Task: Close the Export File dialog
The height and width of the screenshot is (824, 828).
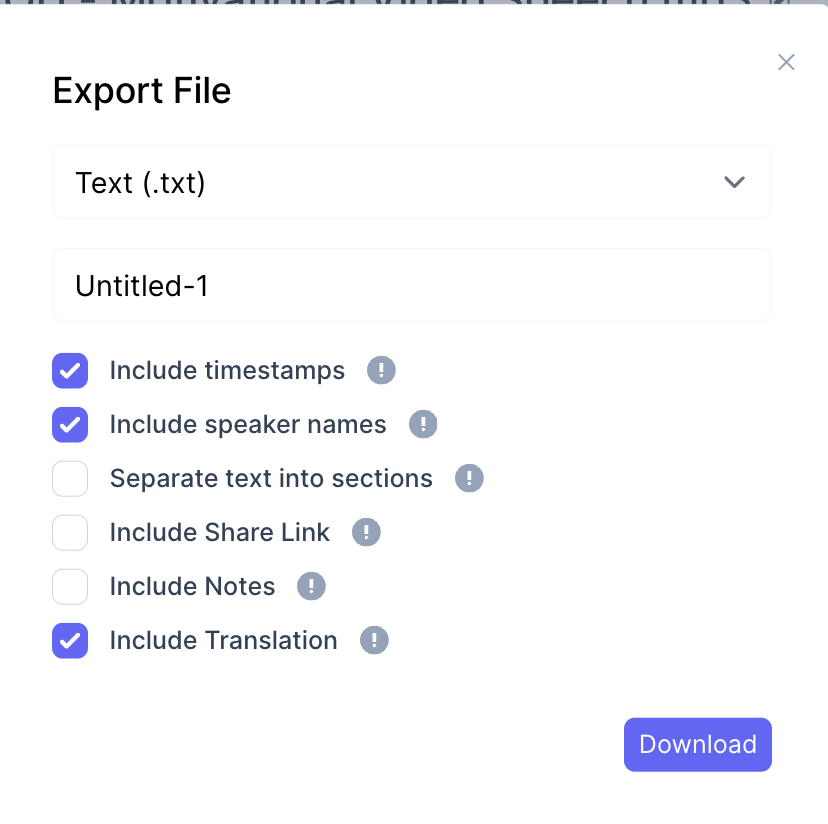Action: 786,63
